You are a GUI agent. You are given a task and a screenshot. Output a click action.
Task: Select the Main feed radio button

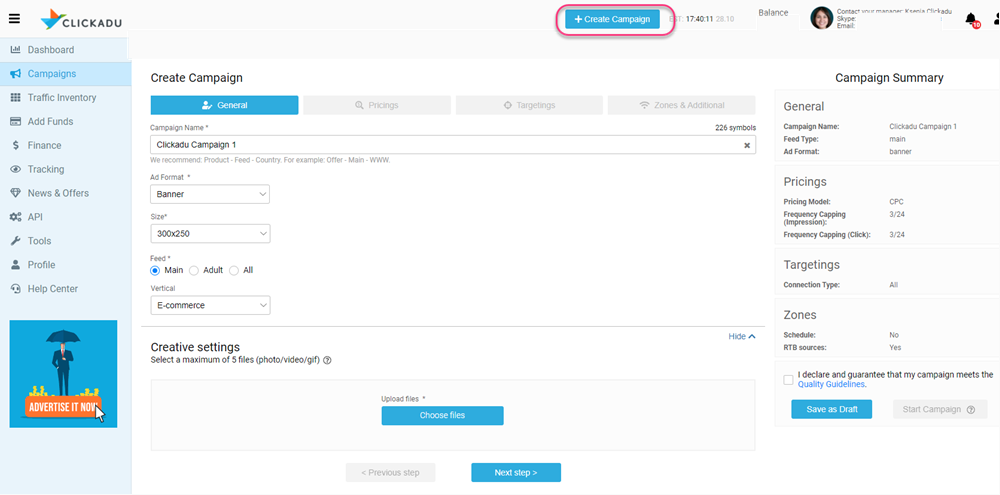155,270
